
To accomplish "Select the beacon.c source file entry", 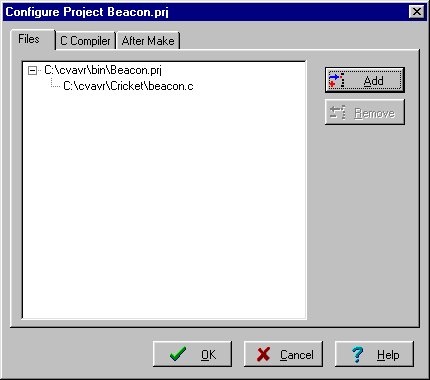I will pyautogui.click(x=128, y=86).
